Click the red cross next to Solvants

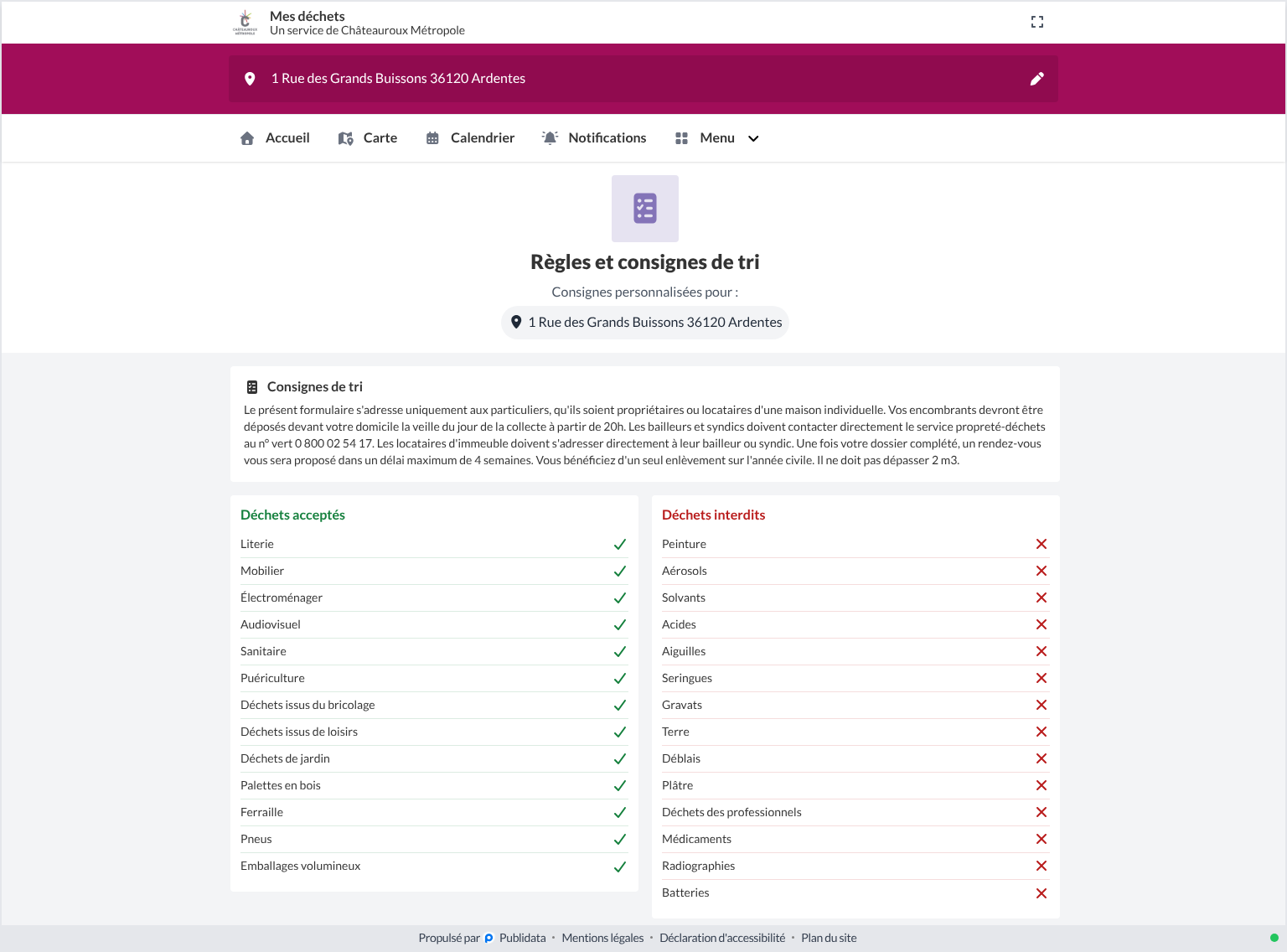pos(1041,598)
